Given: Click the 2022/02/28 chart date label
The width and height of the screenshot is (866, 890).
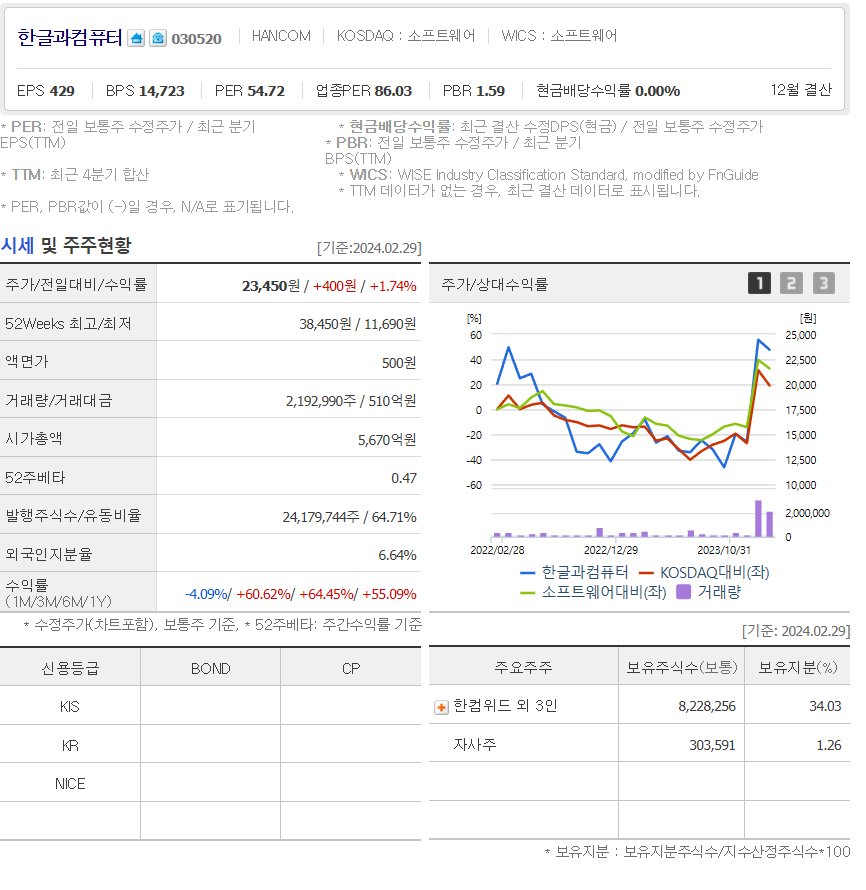Looking at the screenshot, I should [x=497, y=550].
